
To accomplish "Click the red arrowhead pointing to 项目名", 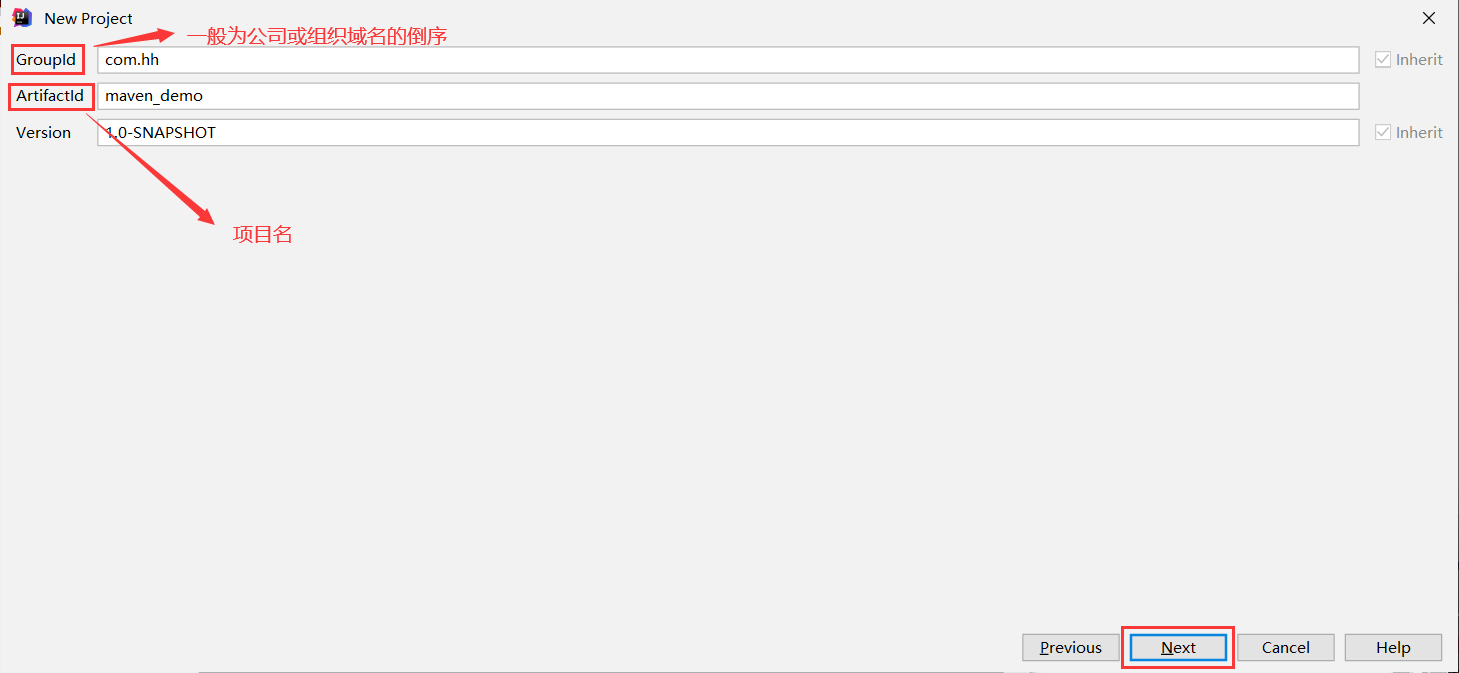I will (x=204, y=213).
